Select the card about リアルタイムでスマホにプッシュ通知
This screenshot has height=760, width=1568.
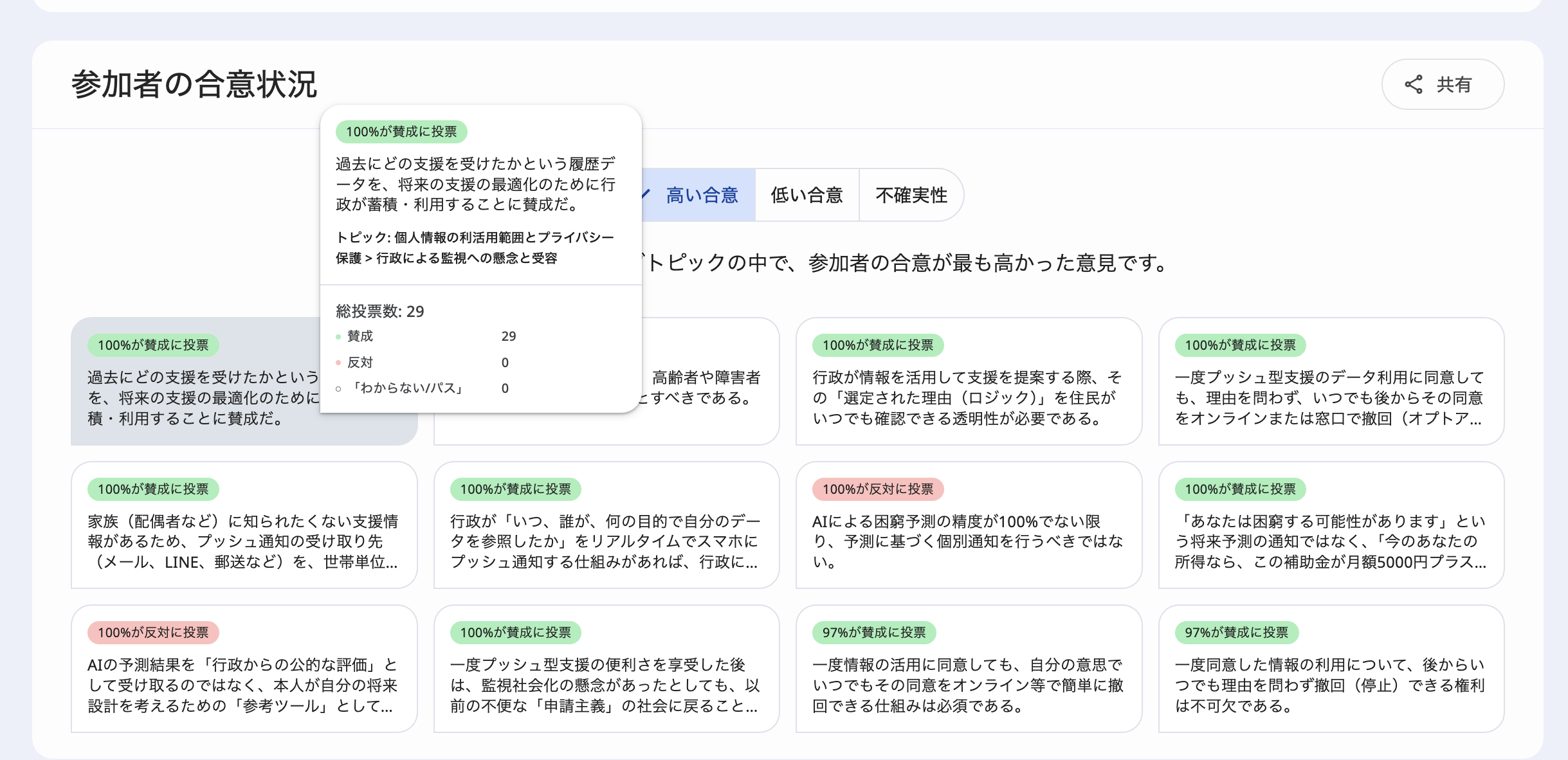606,525
